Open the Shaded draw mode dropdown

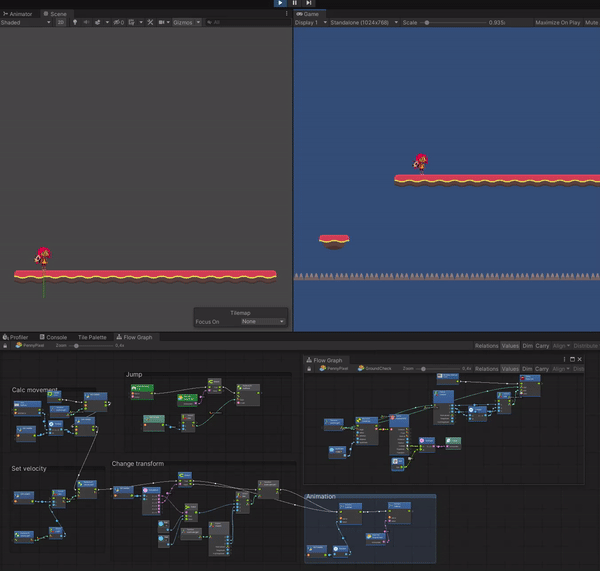click(25, 22)
